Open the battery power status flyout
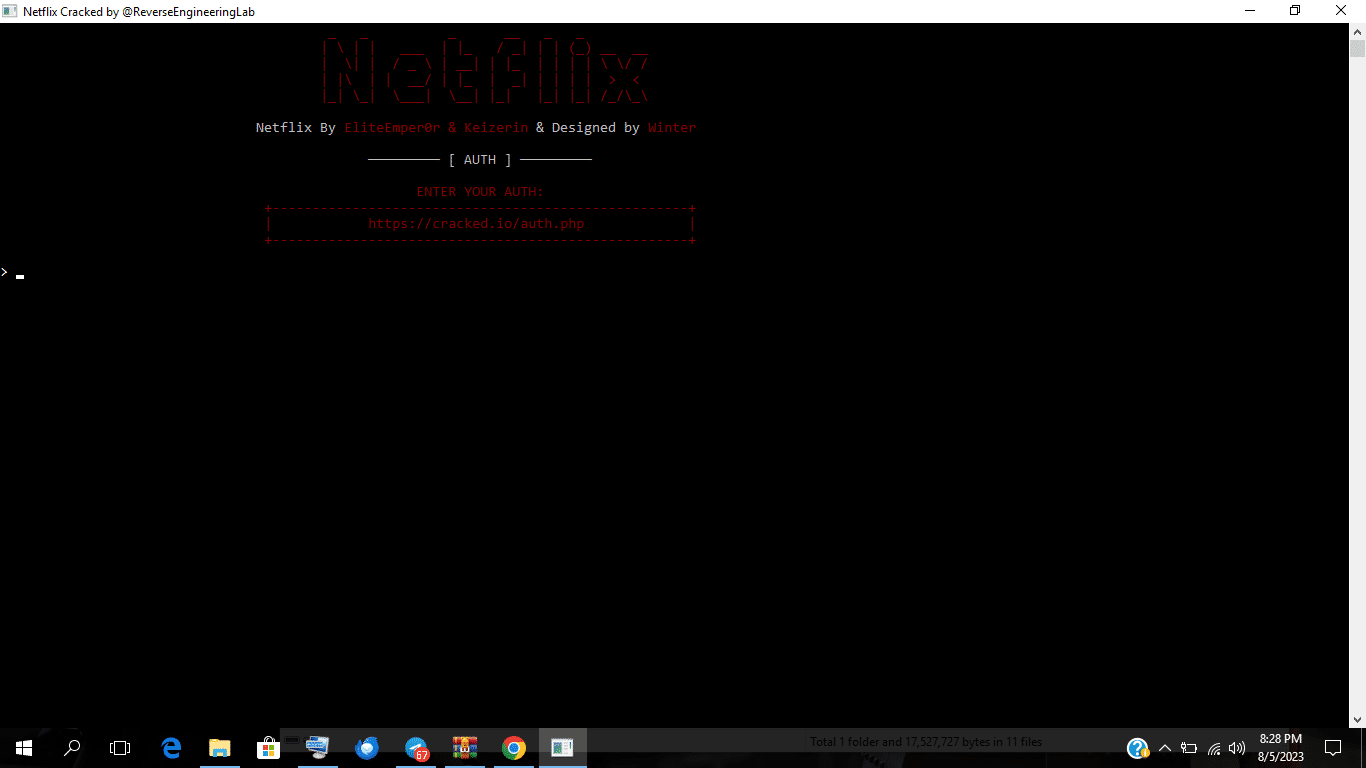Viewport: 1366px width, 768px height. (x=1188, y=748)
